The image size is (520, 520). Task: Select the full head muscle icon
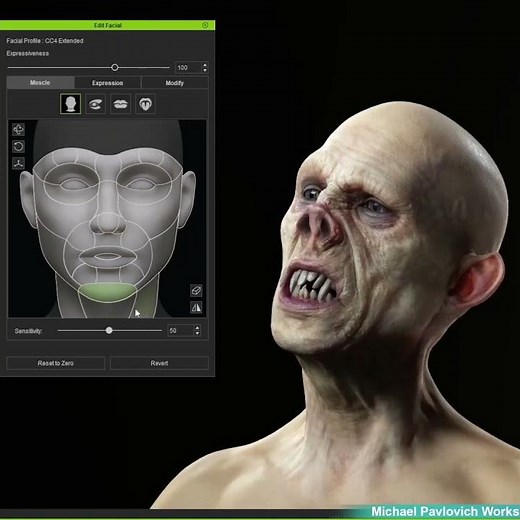click(70, 104)
